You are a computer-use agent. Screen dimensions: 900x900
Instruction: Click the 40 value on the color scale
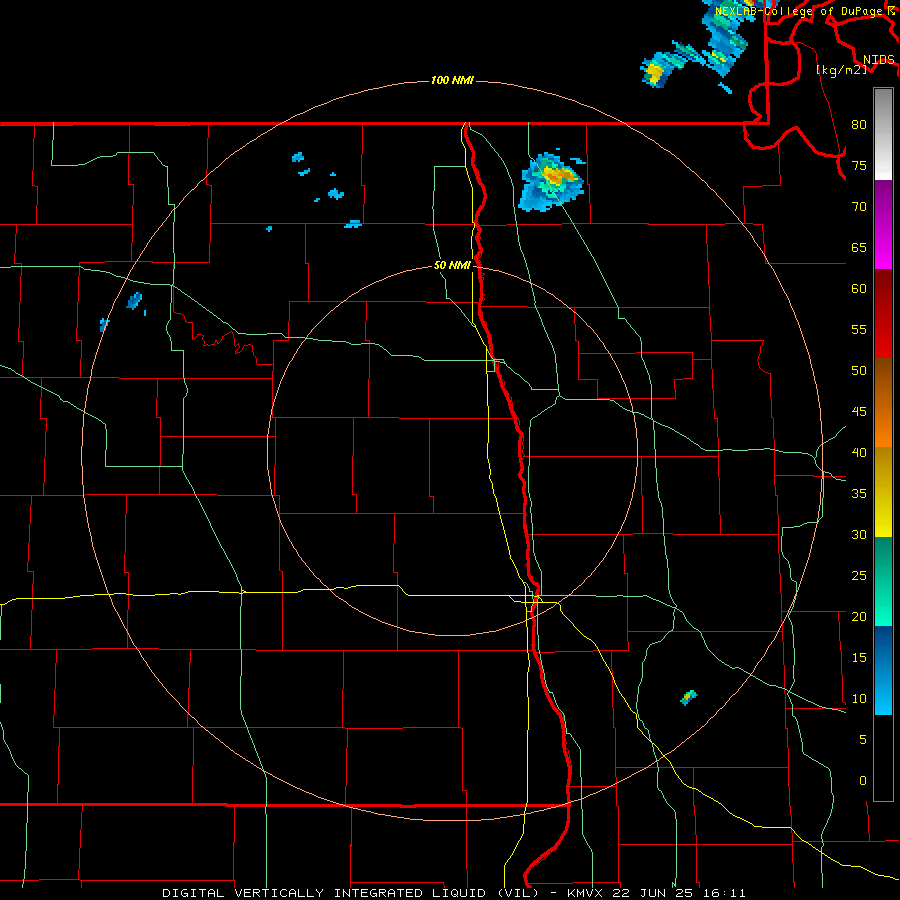pos(859,452)
